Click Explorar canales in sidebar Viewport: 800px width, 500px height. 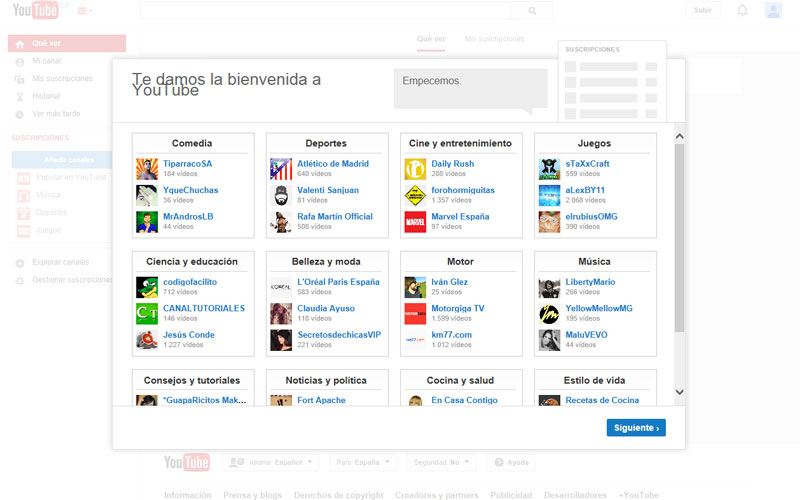(x=60, y=262)
